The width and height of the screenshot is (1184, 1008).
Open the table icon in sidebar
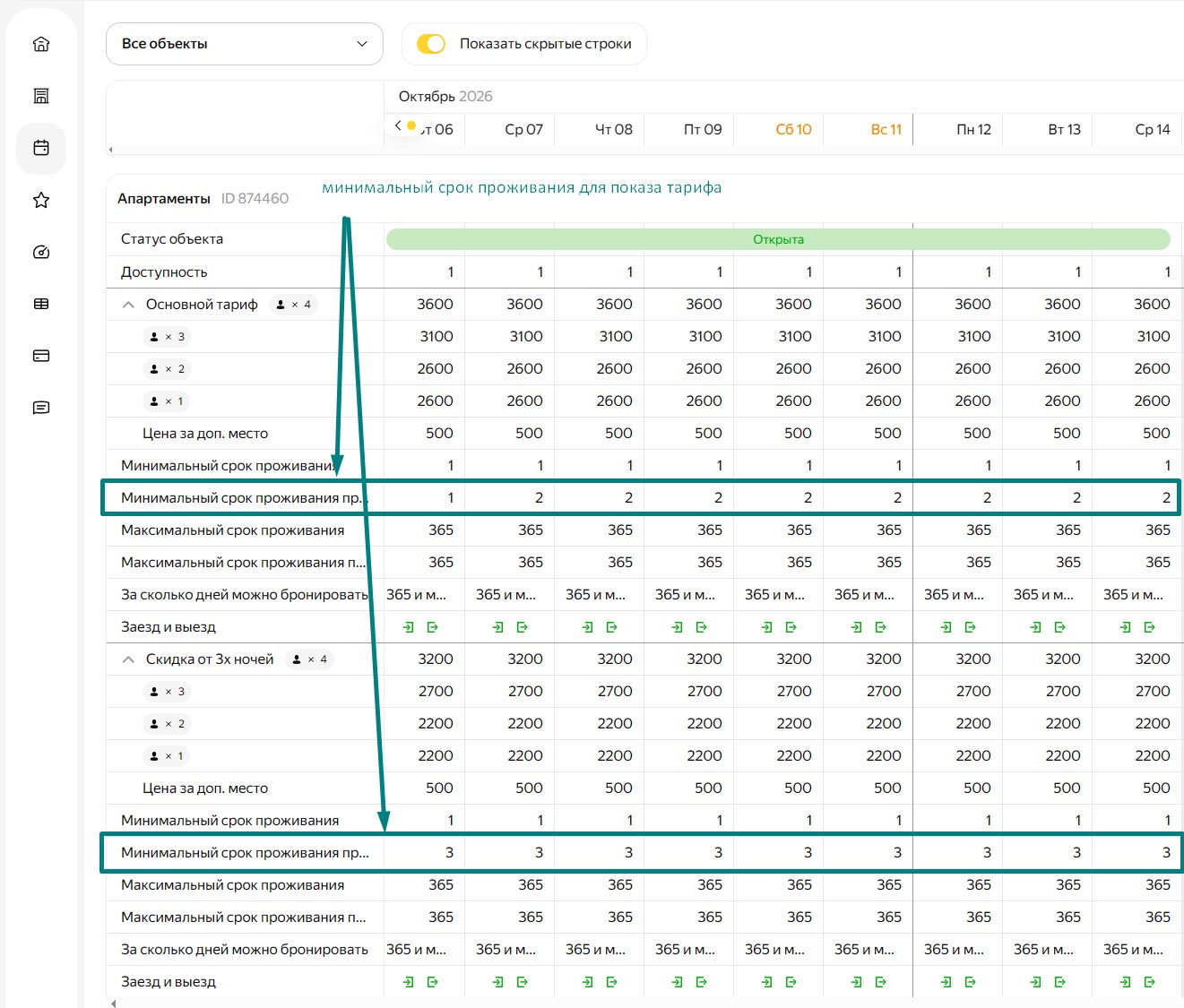pyautogui.click(x=41, y=304)
